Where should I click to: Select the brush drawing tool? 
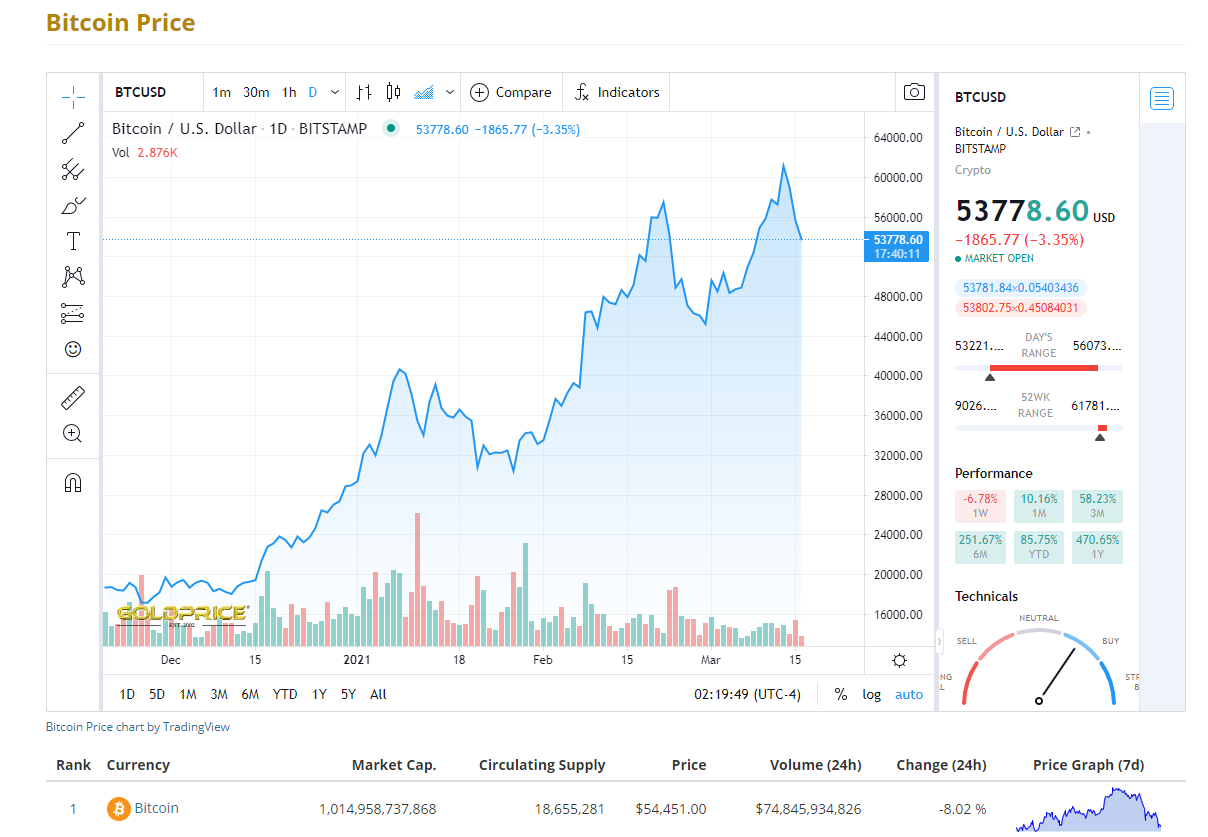(73, 205)
